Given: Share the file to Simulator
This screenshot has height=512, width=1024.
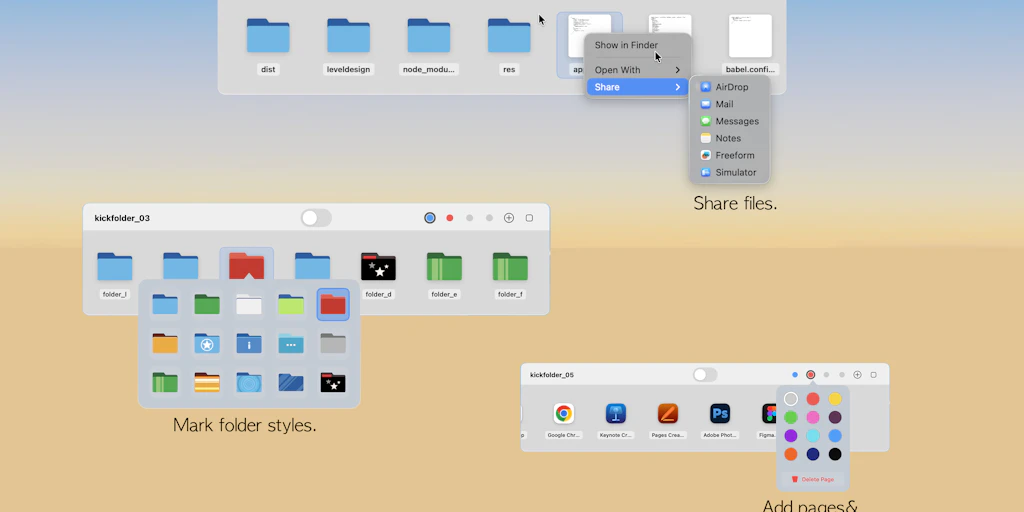Looking at the screenshot, I should click(x=729, y=172).
